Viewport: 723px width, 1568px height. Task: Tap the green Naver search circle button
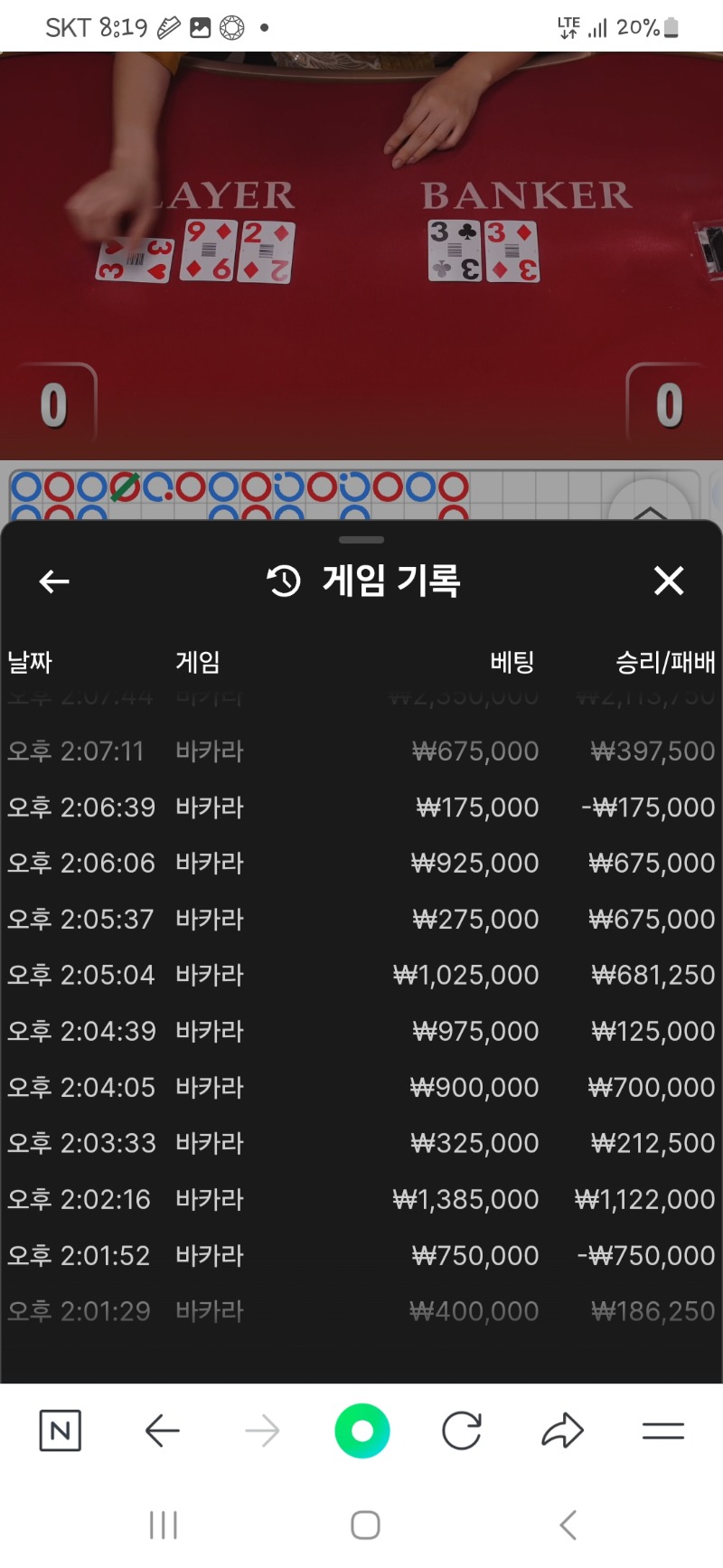click(361, 1431)
